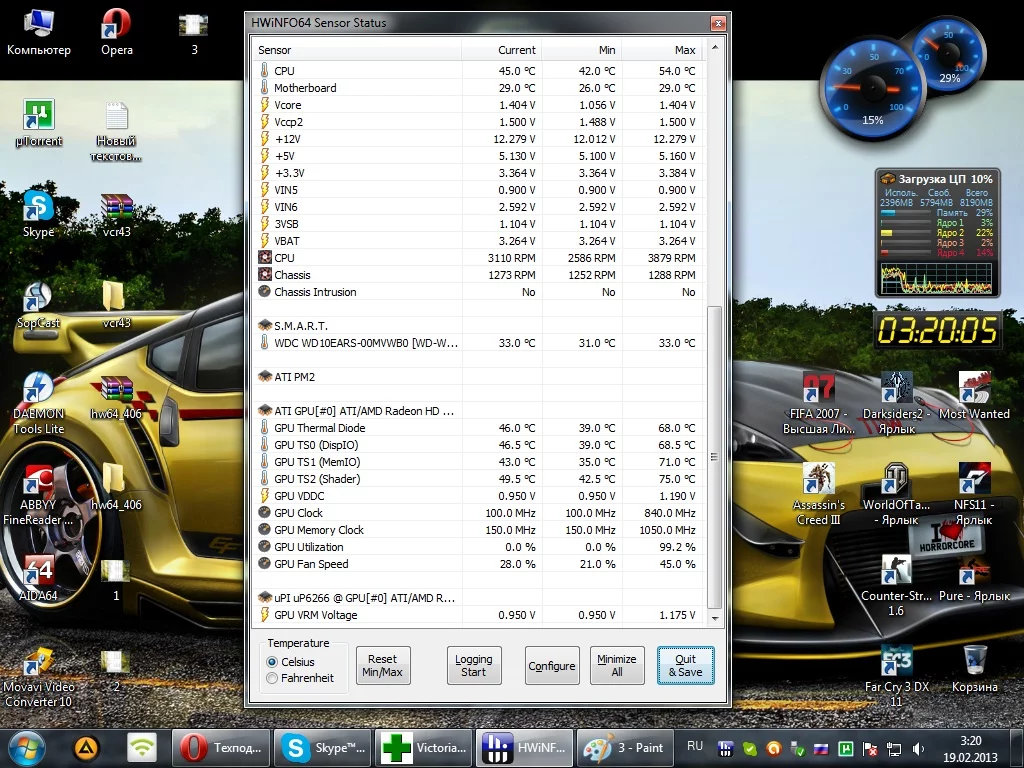Image resolution: width=1024 pixels, height=768 pixels.
Task: Open the vcr43 archive icon
Action: [116, 214]
